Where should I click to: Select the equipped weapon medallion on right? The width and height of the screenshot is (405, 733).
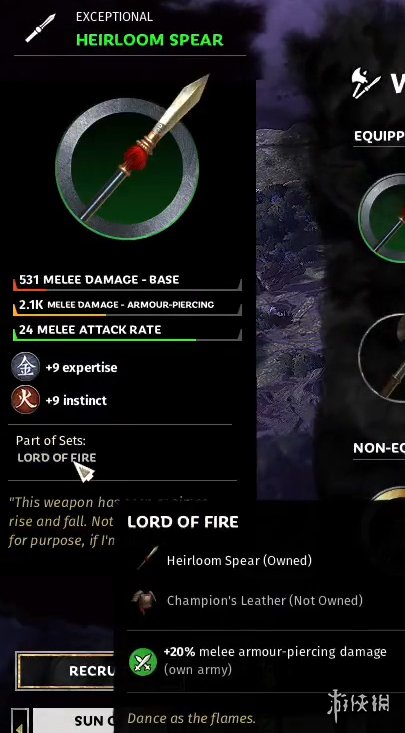point(382,218)
